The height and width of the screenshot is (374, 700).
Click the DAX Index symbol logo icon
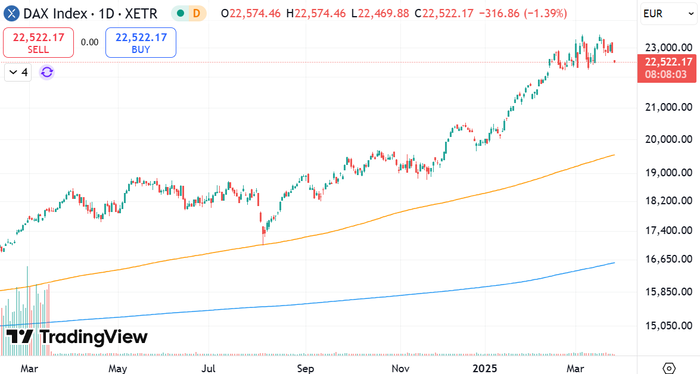click(11, 13)
